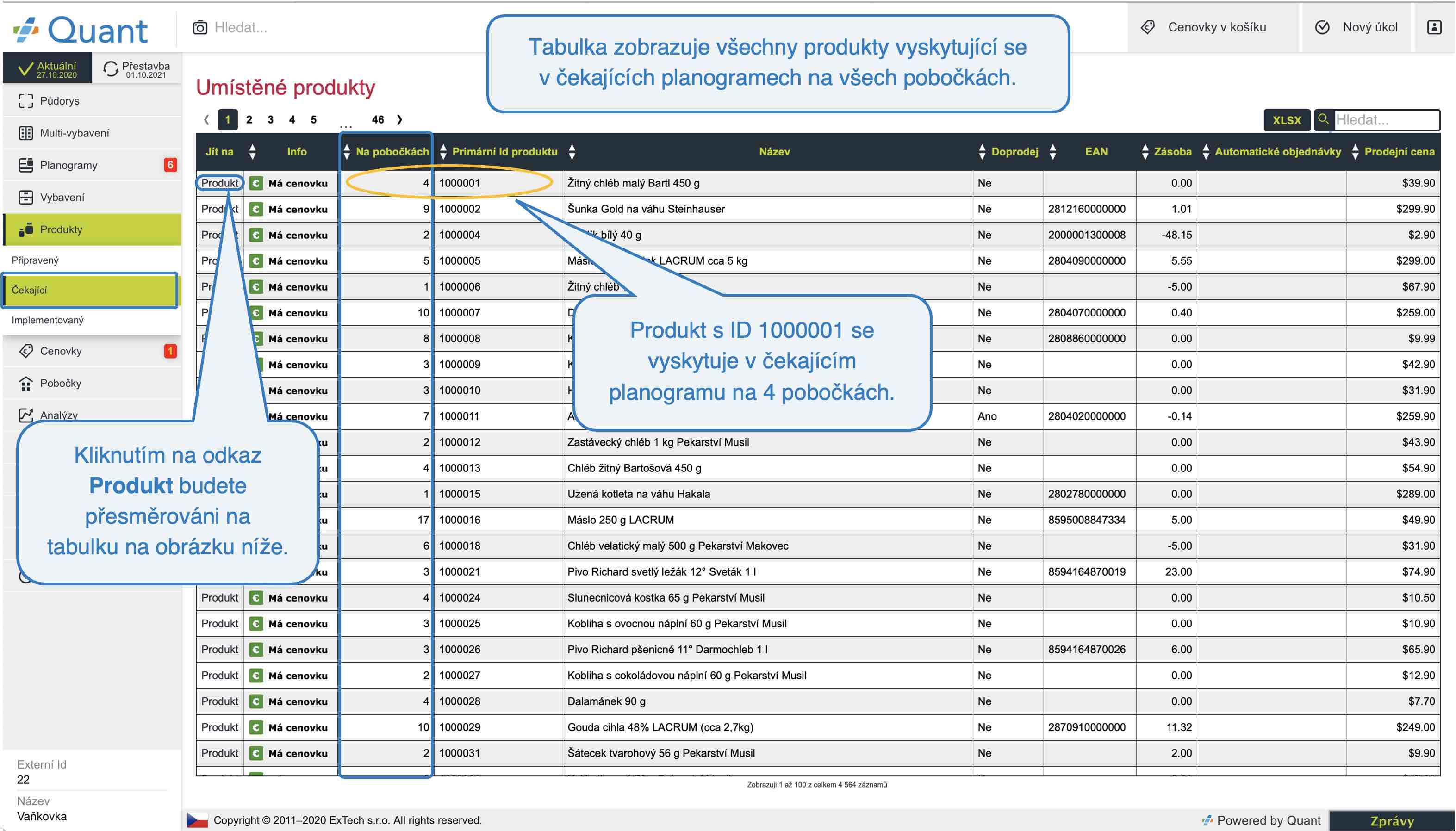Click the Planogramy sidebar icon
1456x831 pixels.
[25, 165]
